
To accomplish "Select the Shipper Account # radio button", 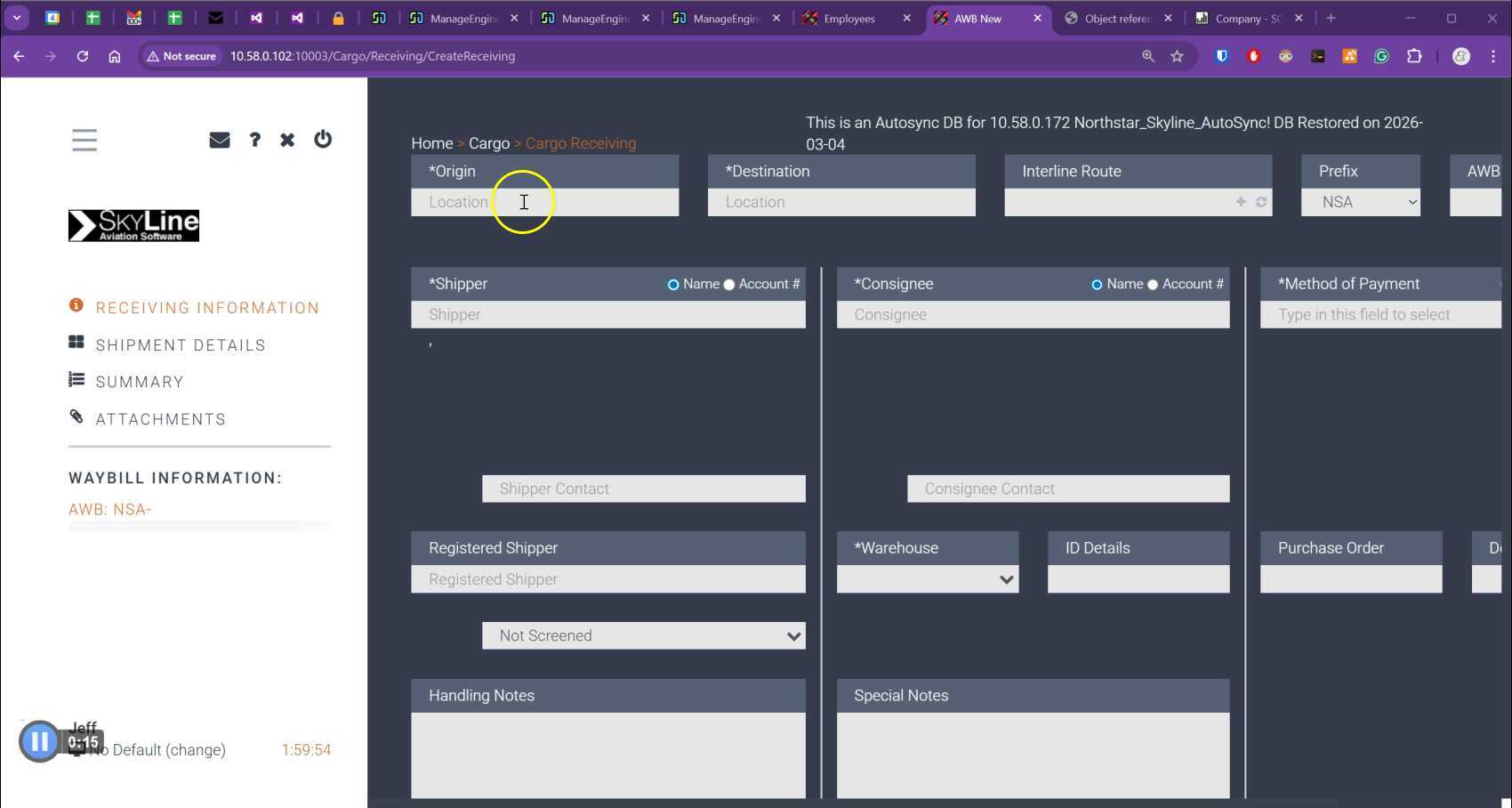I will coord(729,285).
